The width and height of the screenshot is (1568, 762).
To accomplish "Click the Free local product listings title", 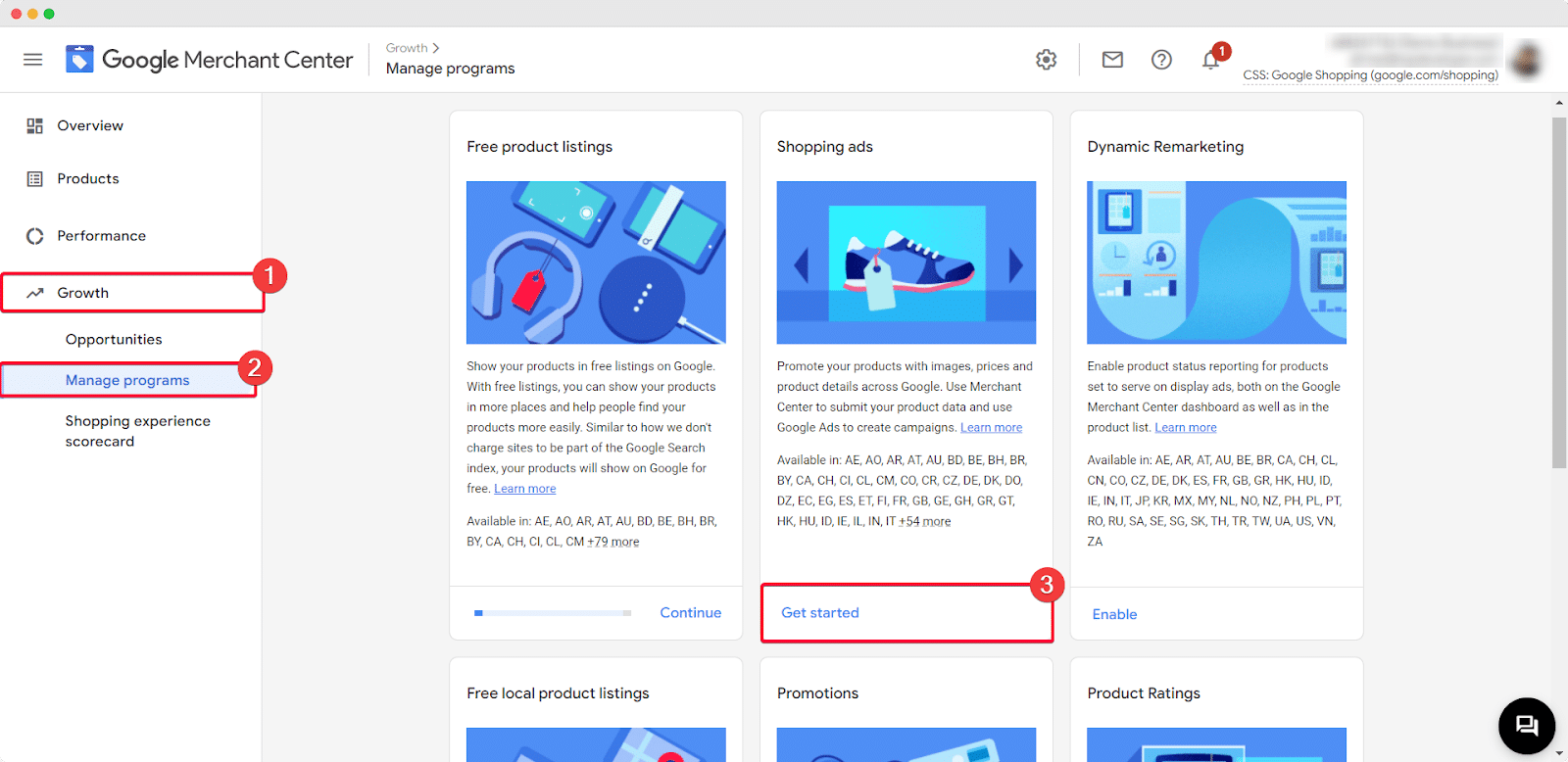I will [558, 693].
